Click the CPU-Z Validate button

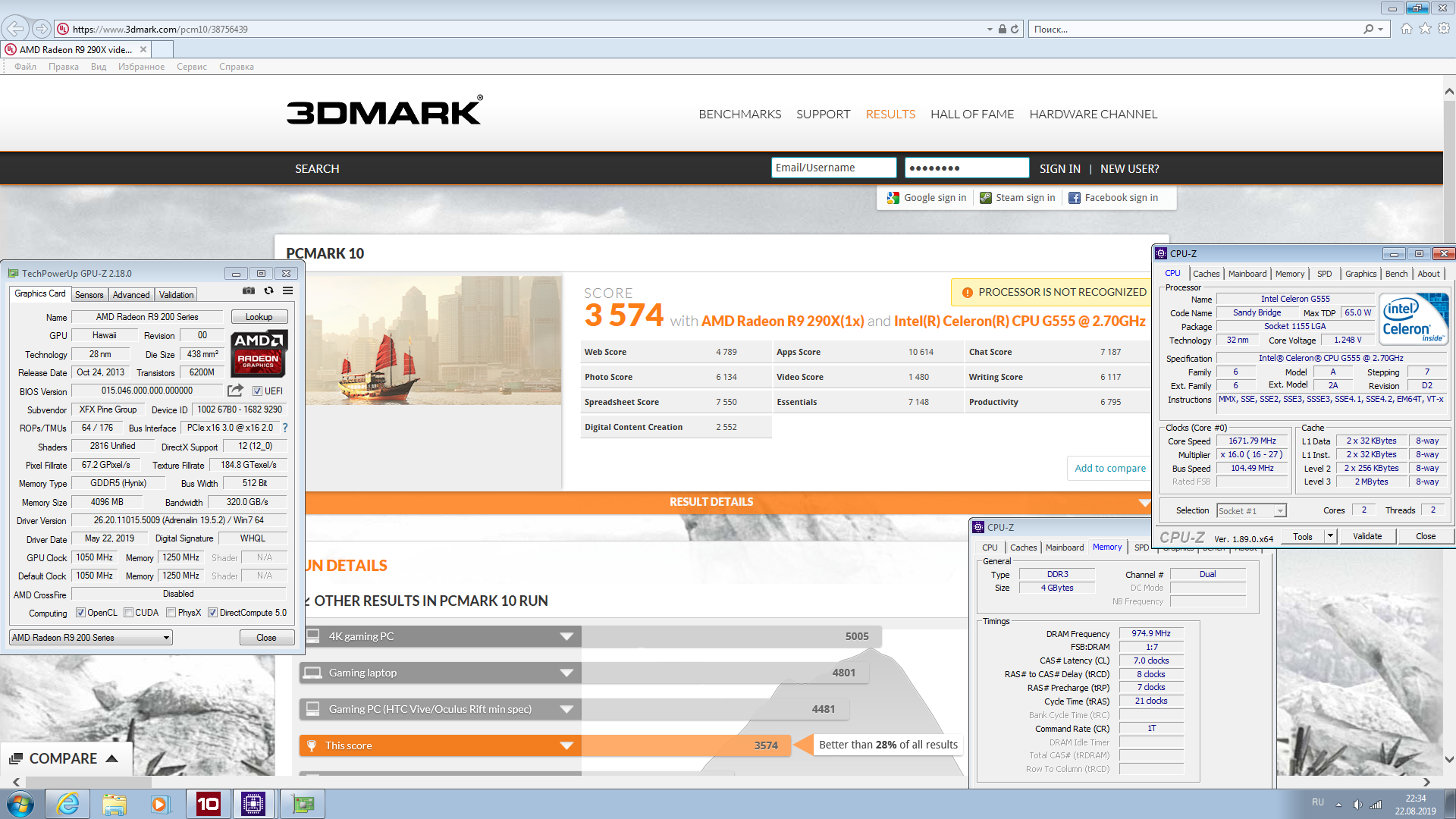point(1367,536)
